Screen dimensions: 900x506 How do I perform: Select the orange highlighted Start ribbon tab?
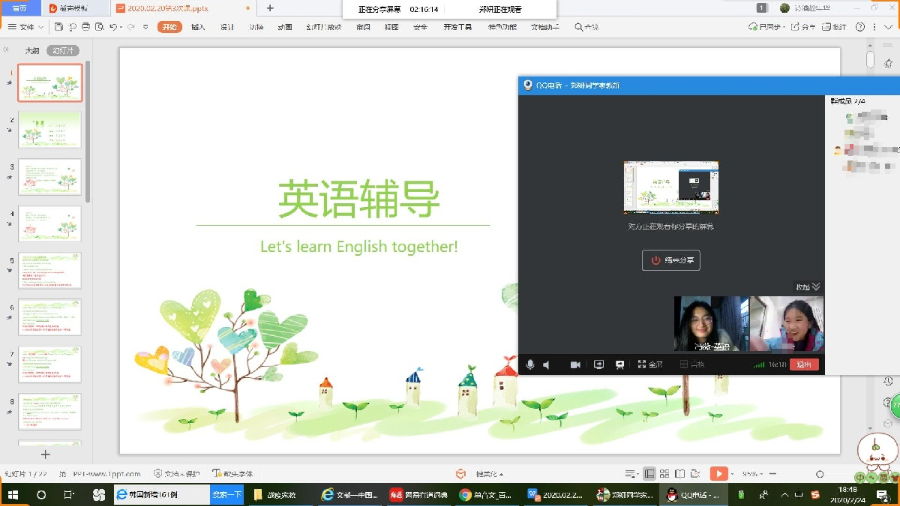[169, 27]
